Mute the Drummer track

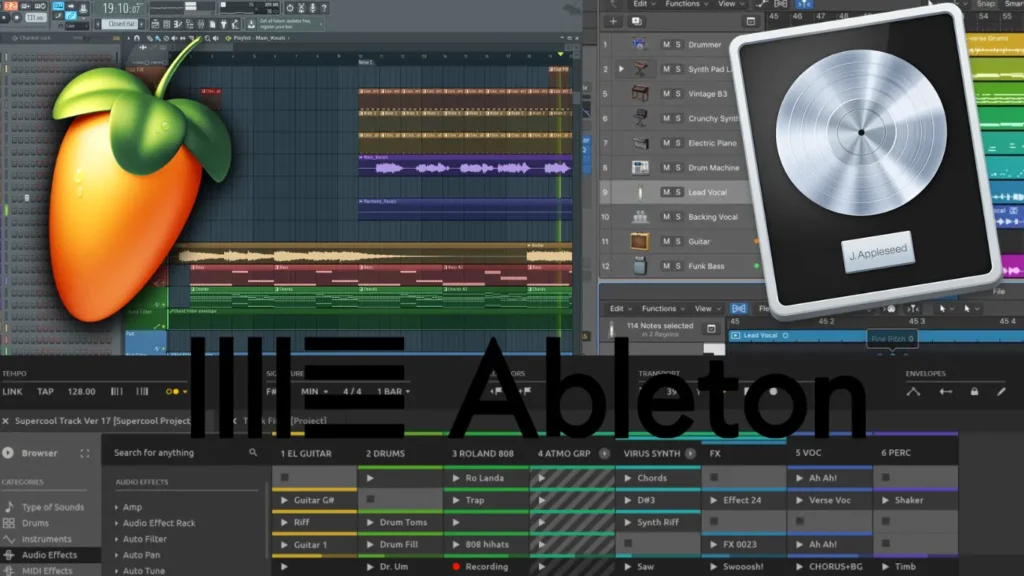click(x=666, y=44)
